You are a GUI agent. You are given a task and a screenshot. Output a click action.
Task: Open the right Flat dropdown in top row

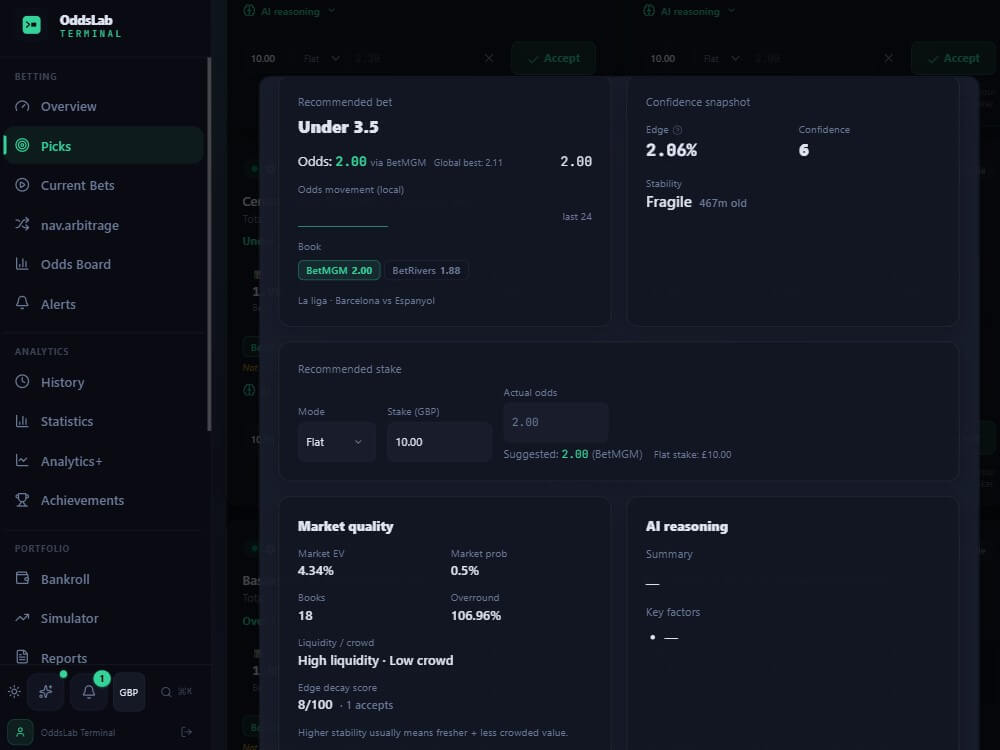[721, 59]
